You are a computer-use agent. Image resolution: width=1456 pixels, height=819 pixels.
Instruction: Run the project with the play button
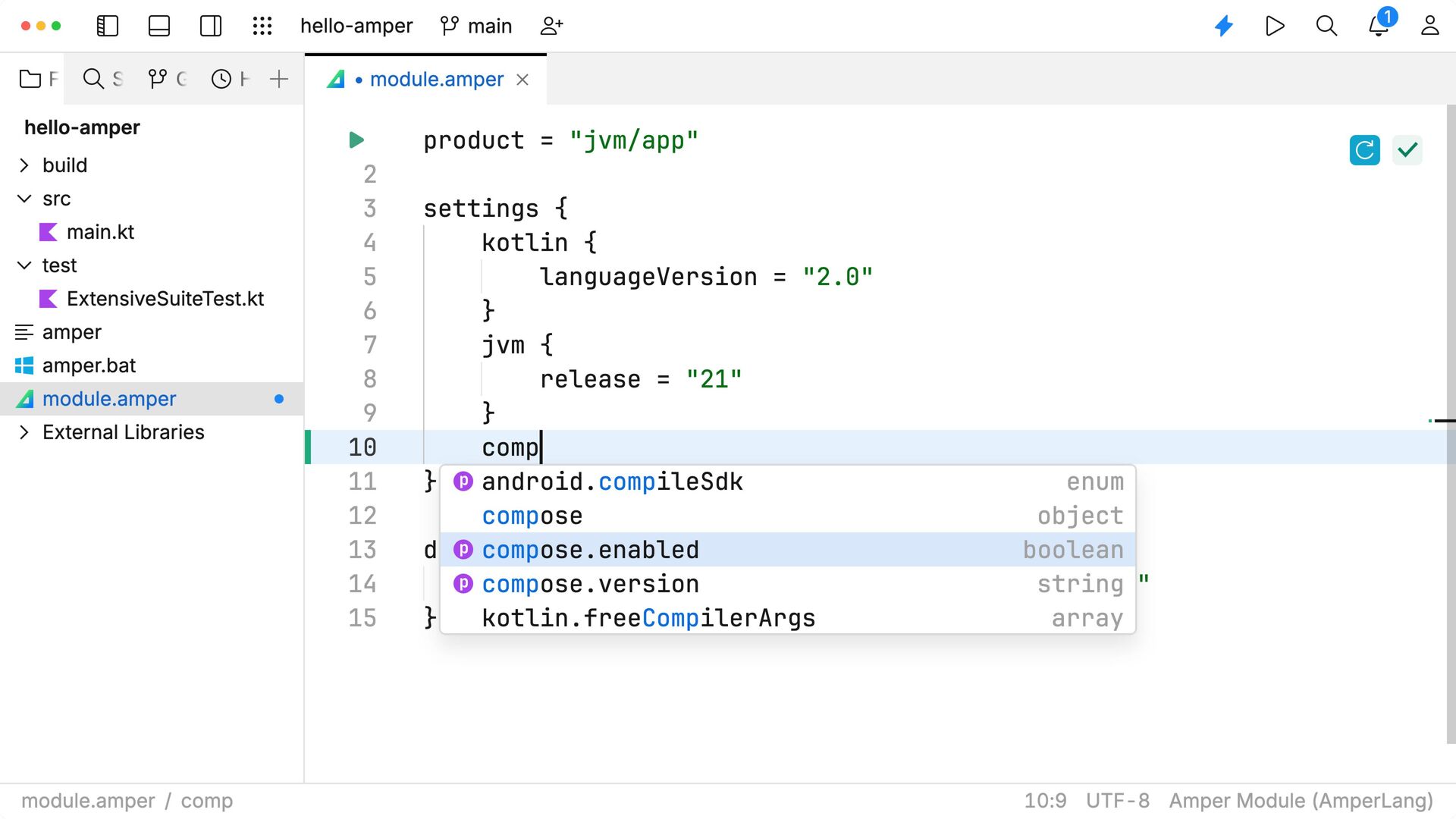[1275, 26]
